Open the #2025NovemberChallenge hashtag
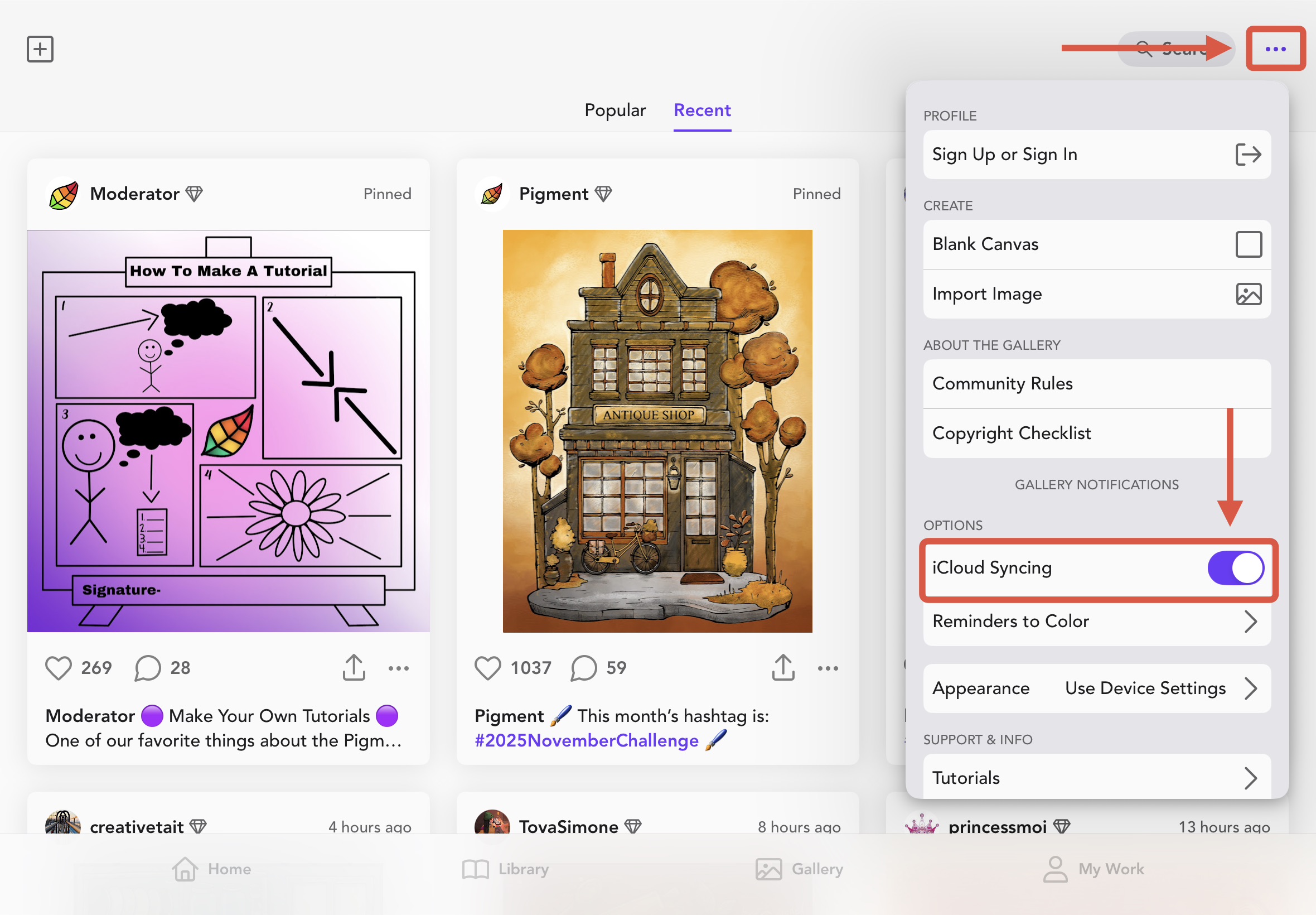 (586, 741)
